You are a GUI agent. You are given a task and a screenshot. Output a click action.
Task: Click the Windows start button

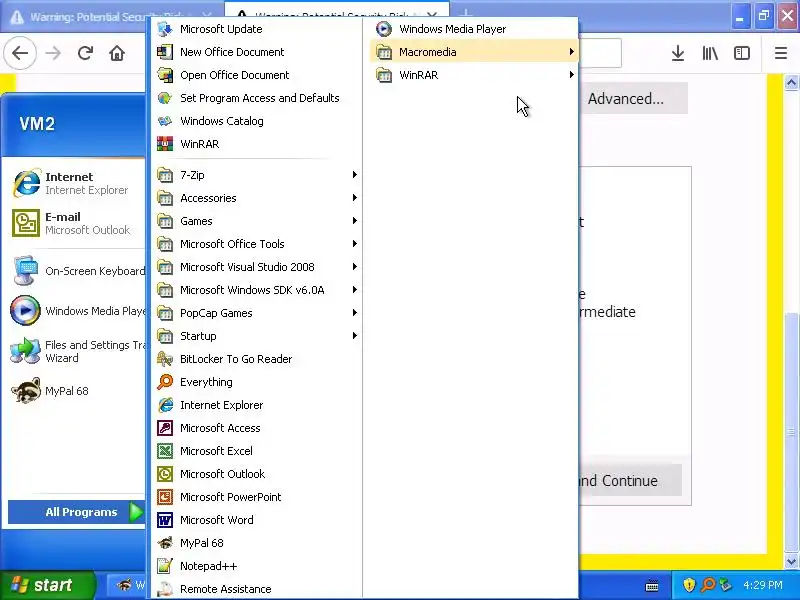pos(47,585)
